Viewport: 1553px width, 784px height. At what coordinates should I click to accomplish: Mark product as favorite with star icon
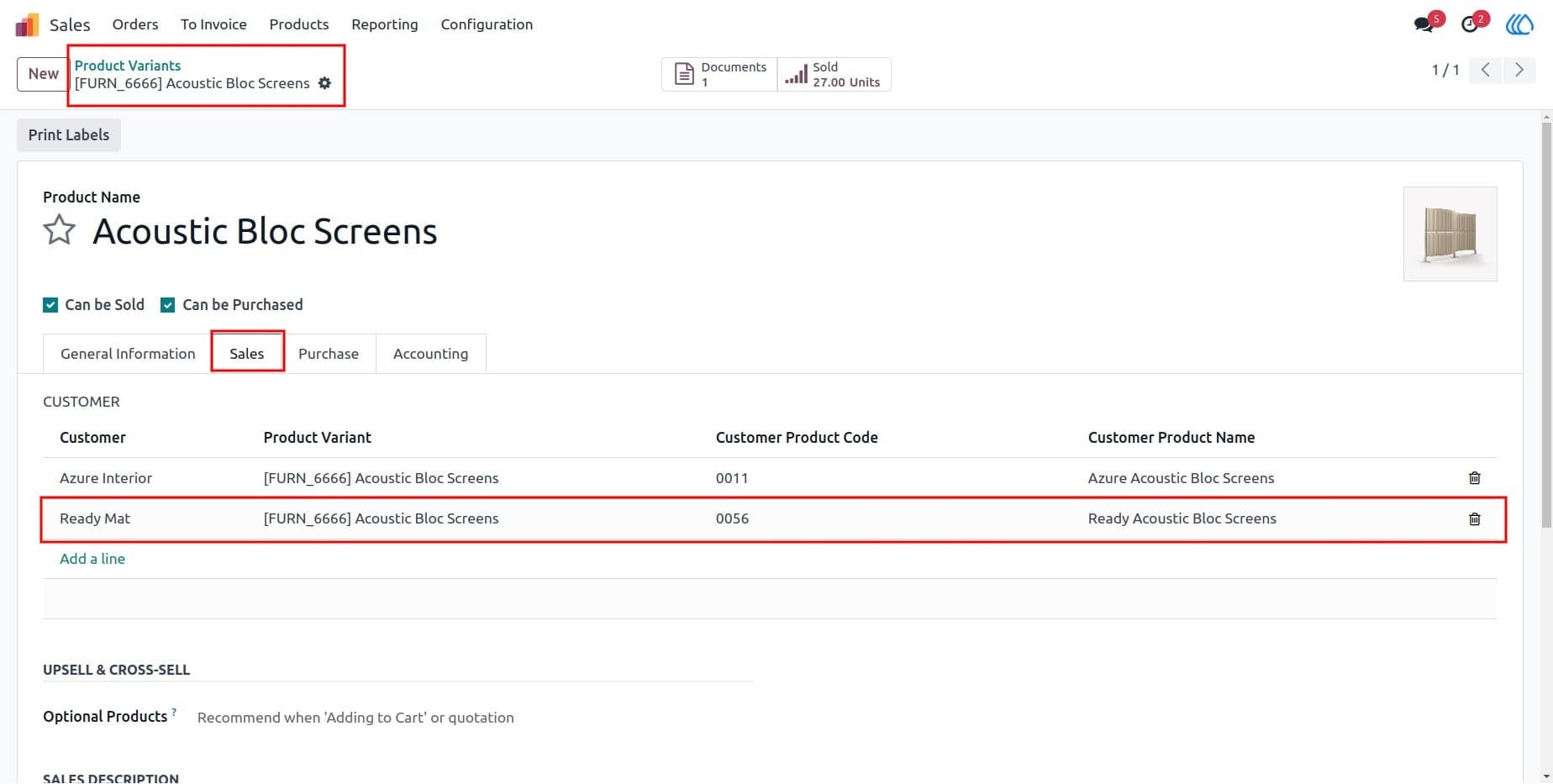[60, 230]
